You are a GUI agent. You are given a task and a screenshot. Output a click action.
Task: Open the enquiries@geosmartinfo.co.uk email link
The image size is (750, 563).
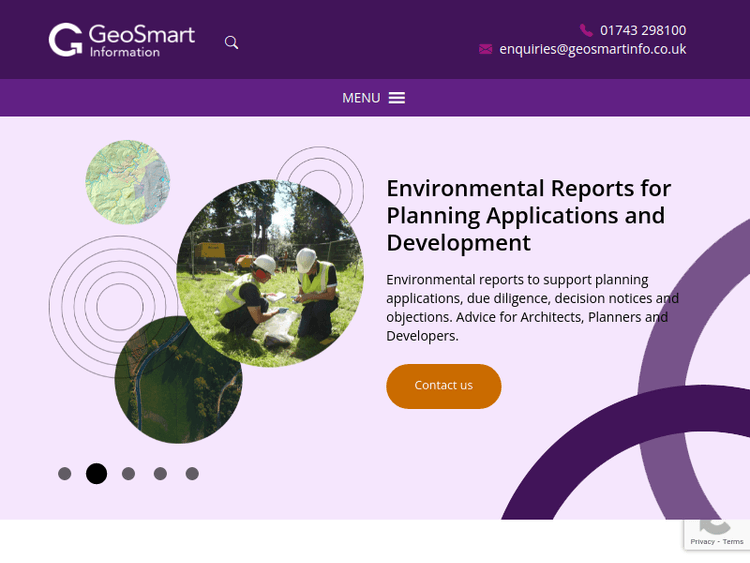click(592, 49)
